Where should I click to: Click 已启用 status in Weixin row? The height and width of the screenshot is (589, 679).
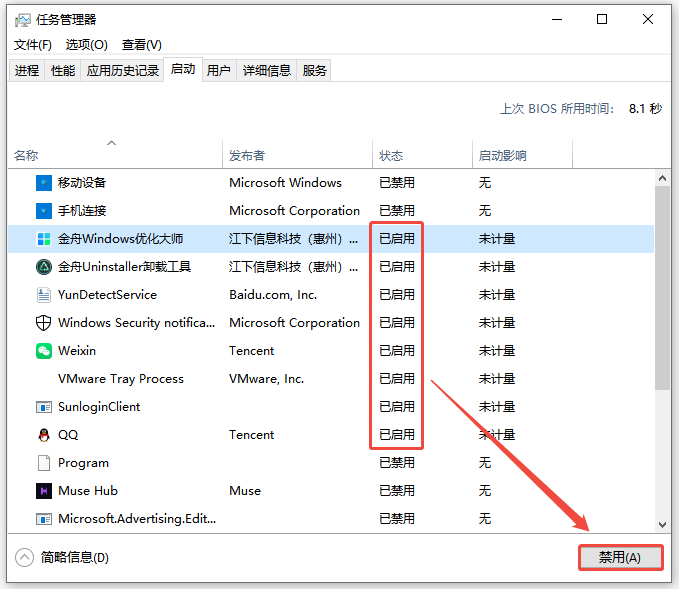coord(397,351)
